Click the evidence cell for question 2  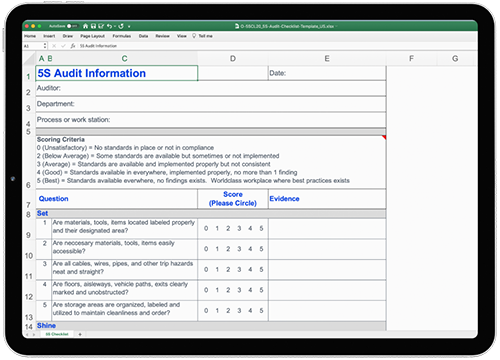click(327, 249)
